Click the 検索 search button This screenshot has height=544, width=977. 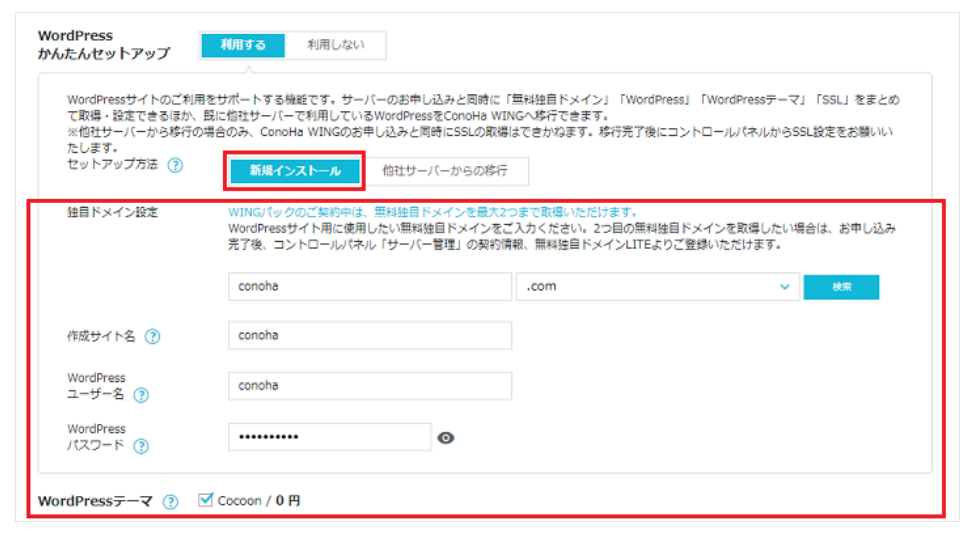(841, 287)
